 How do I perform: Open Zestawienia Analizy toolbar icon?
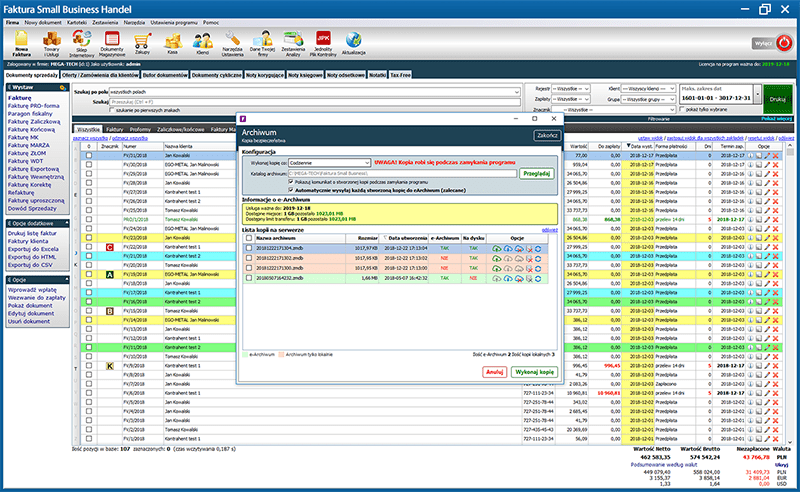coord(293,43)
